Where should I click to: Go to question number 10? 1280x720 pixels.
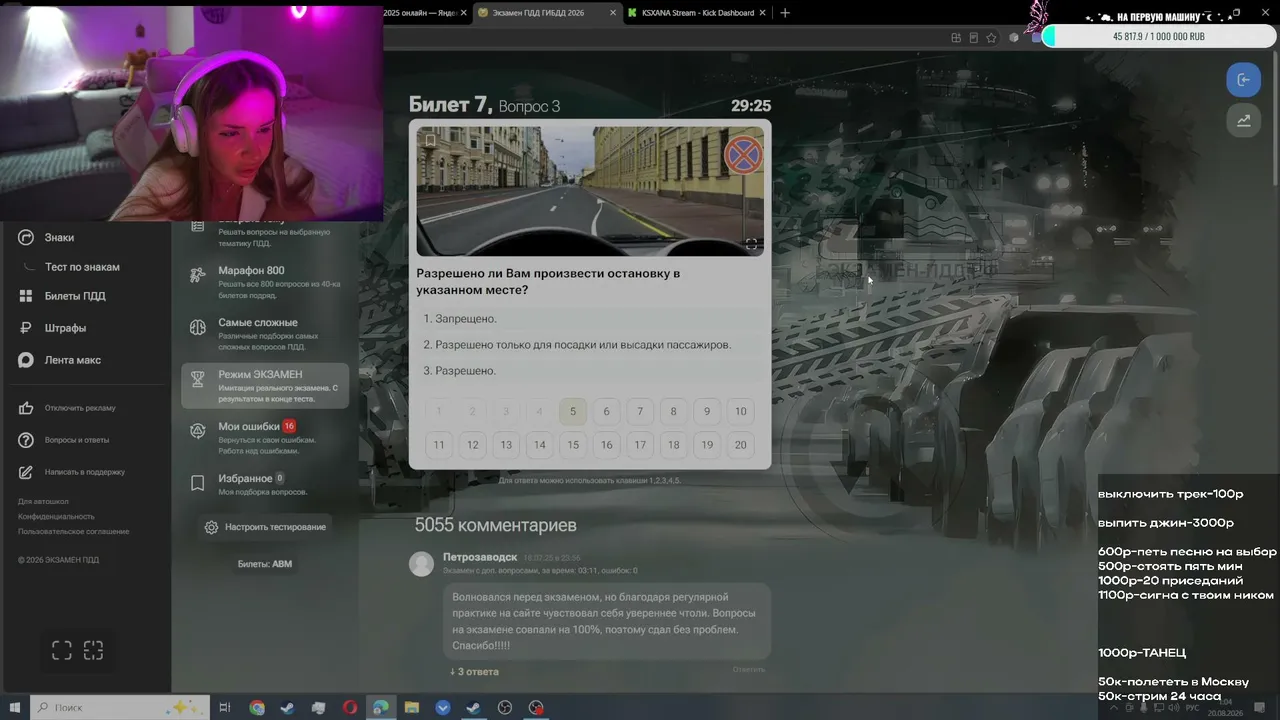[740, 411]
